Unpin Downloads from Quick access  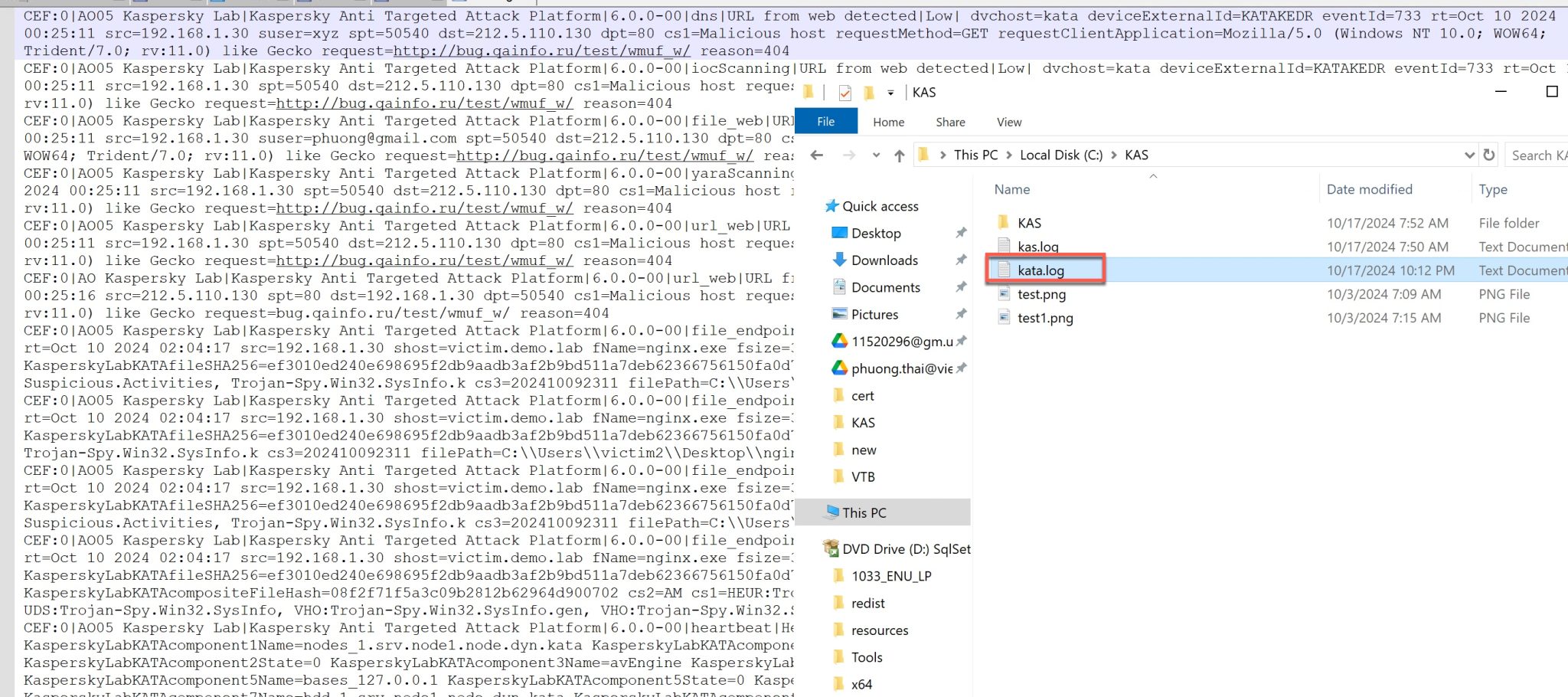click(x=962, y=260)
